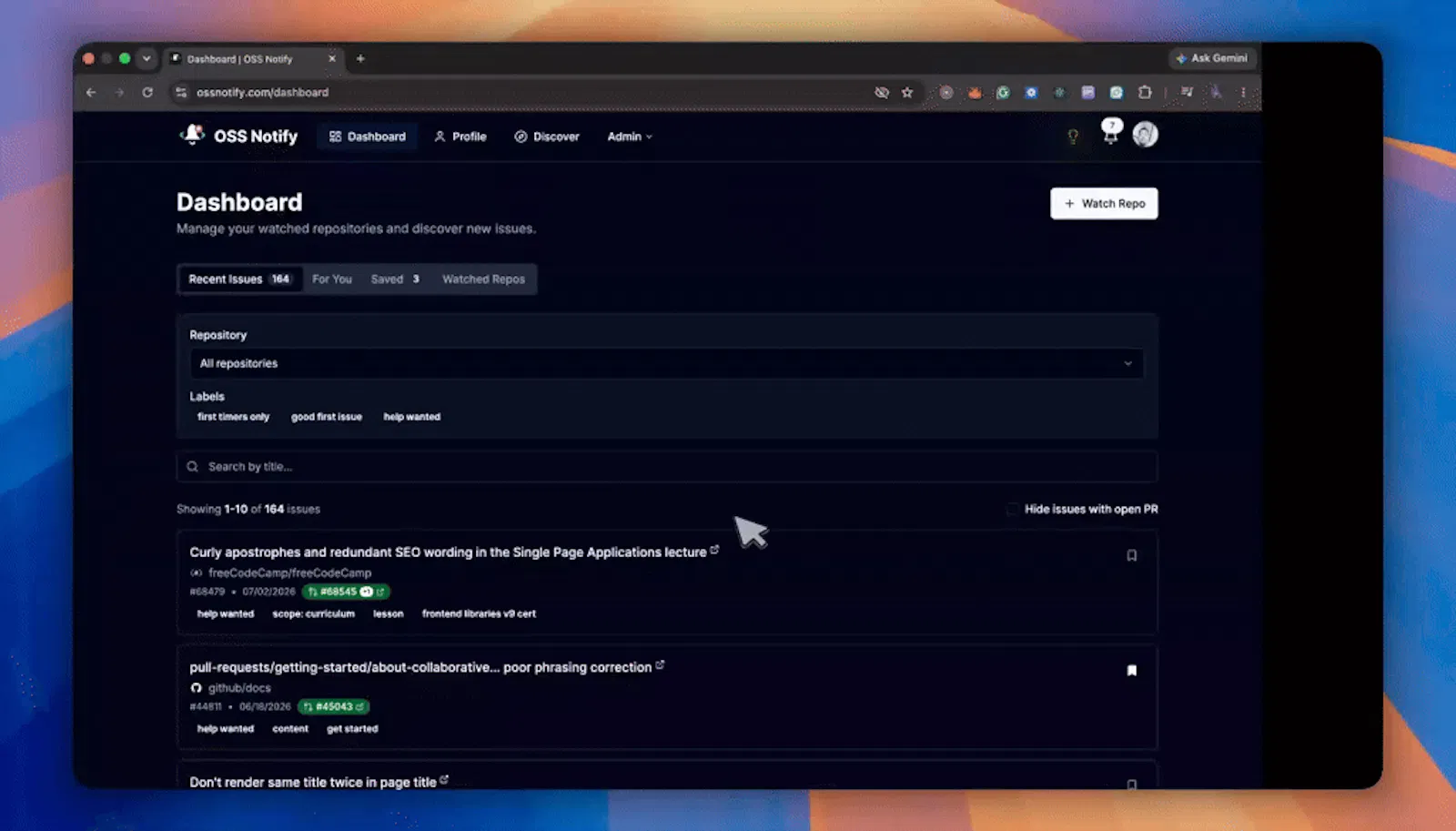Bookmark the Curly apostrophes issue

pos(1131,555)
